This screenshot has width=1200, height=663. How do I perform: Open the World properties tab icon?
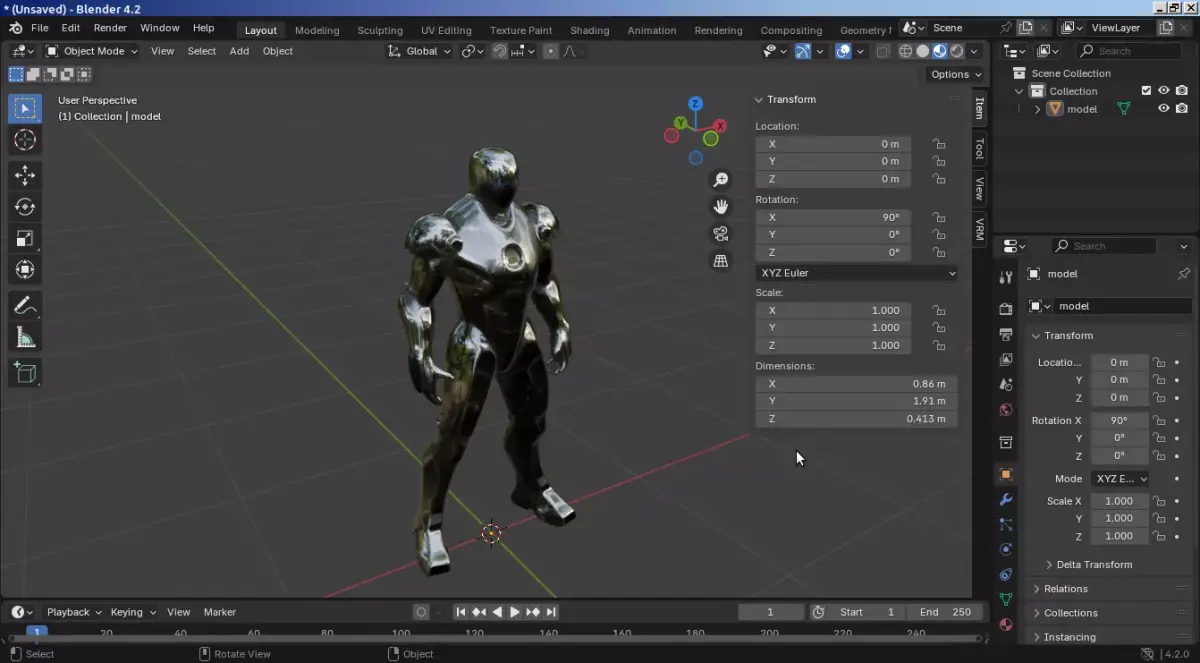1006,410
